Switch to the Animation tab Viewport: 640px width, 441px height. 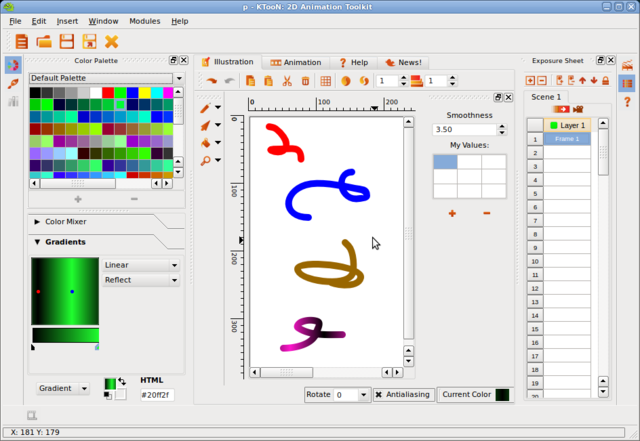click(296, 62)
